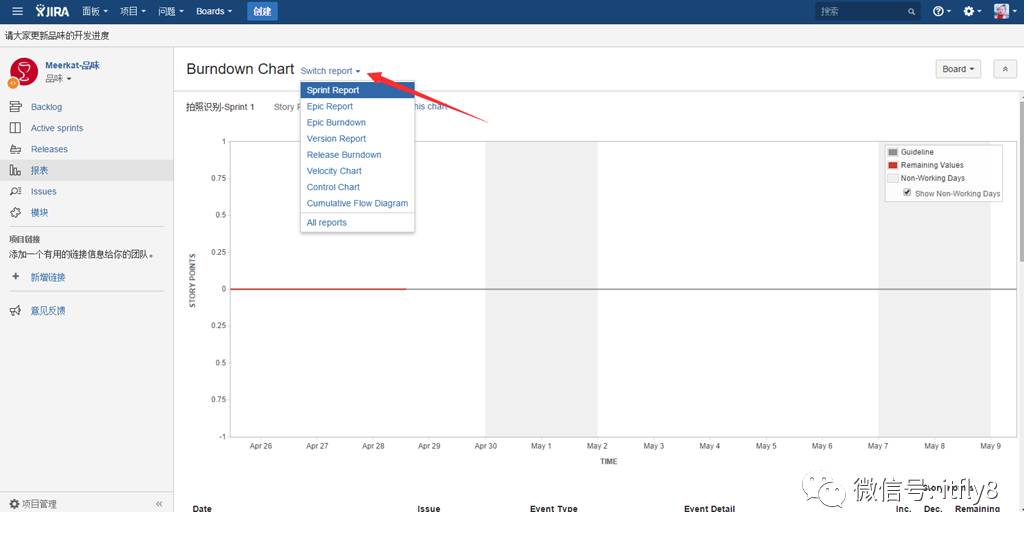Image resolution: width=1032 pixels, height=538 pixels.
Task: Open the help question-mark menu
Action: point(941,11)
